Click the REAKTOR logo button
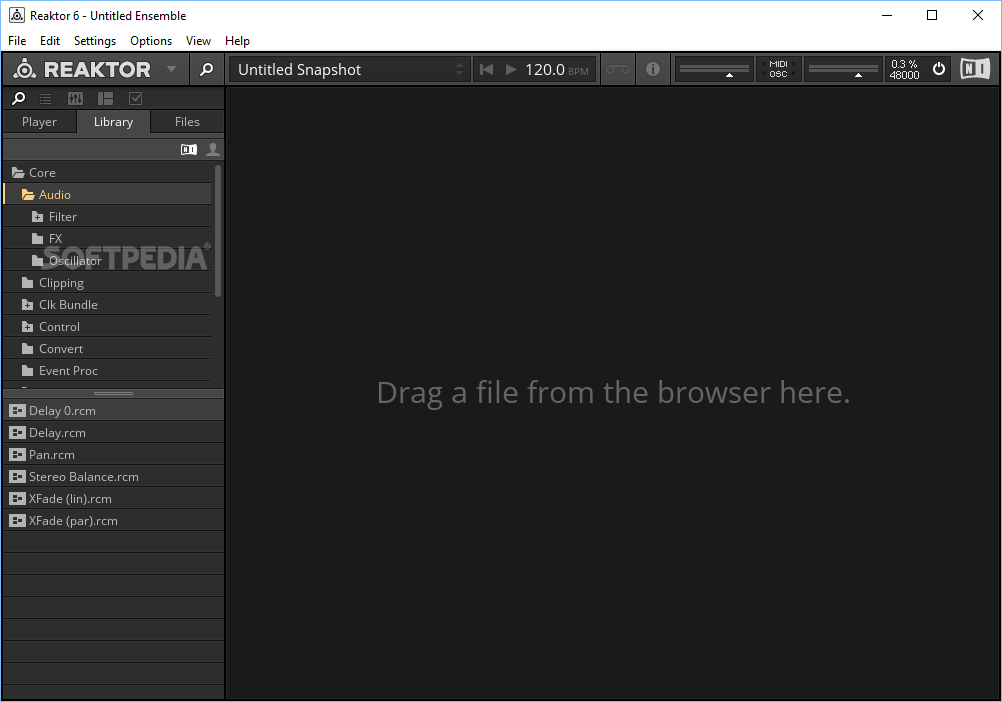 click(82, 69)
